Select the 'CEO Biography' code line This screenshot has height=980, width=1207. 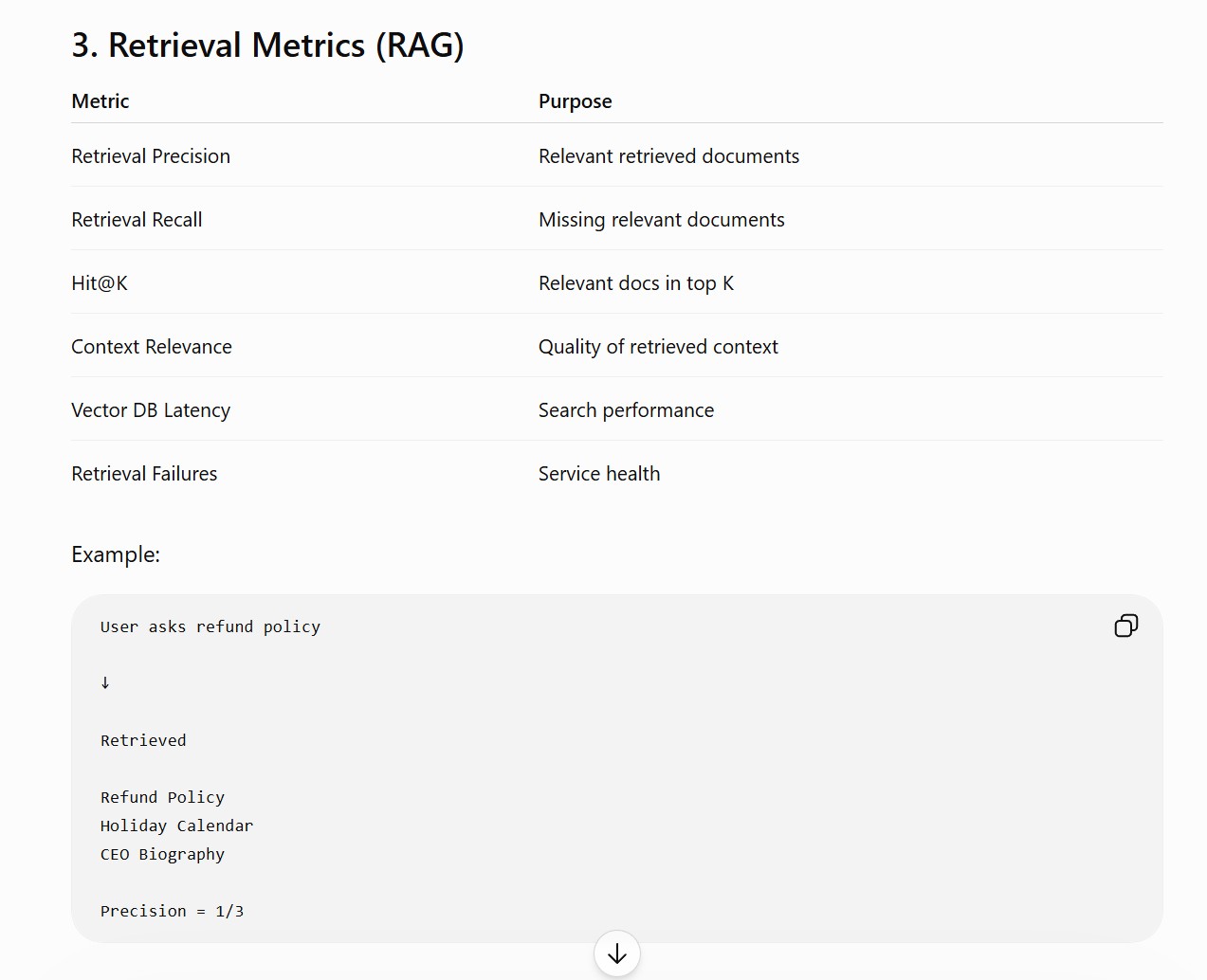pos(162,854)
